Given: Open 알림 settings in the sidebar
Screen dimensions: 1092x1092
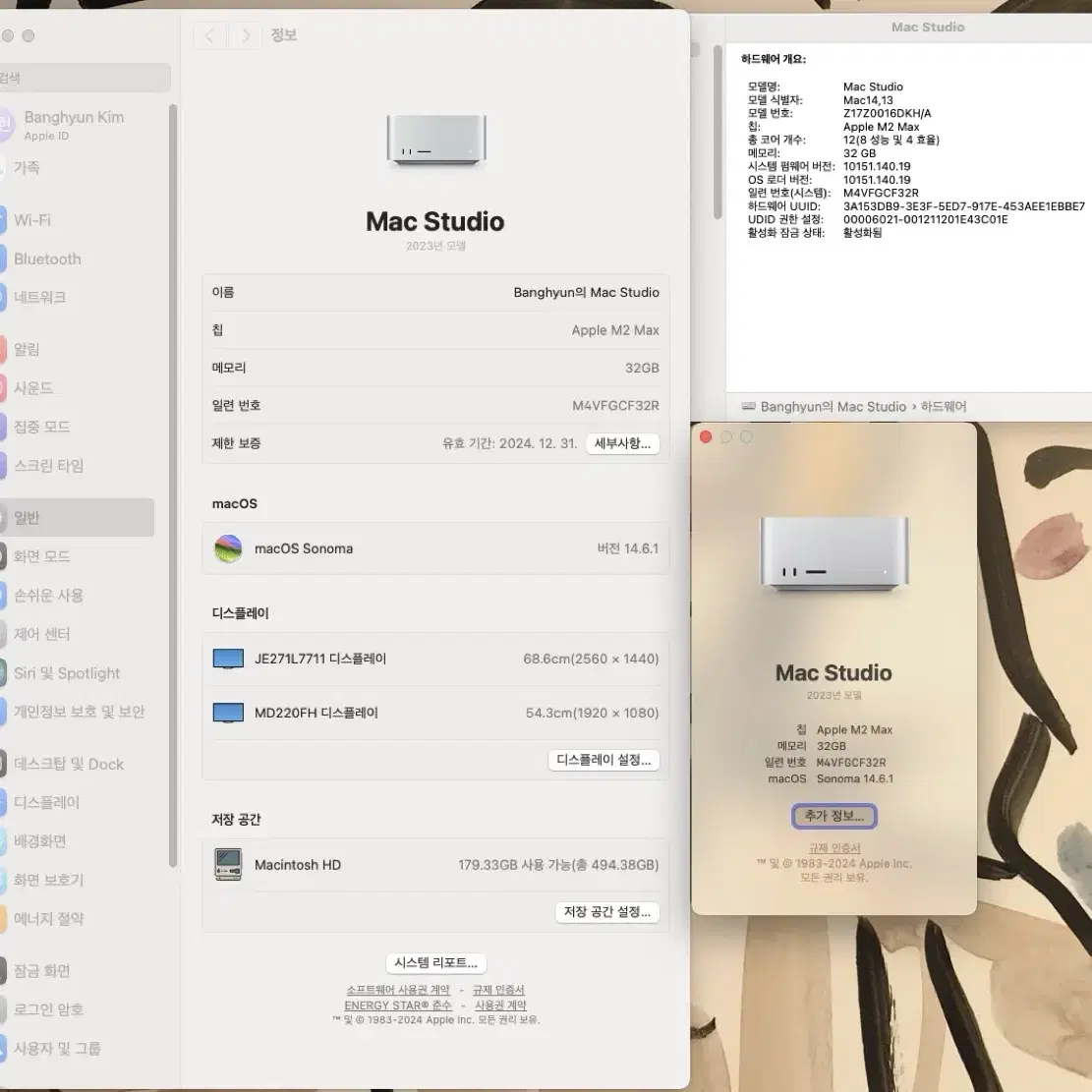Looking at the screenshot, I should click(x=27, y=350).
